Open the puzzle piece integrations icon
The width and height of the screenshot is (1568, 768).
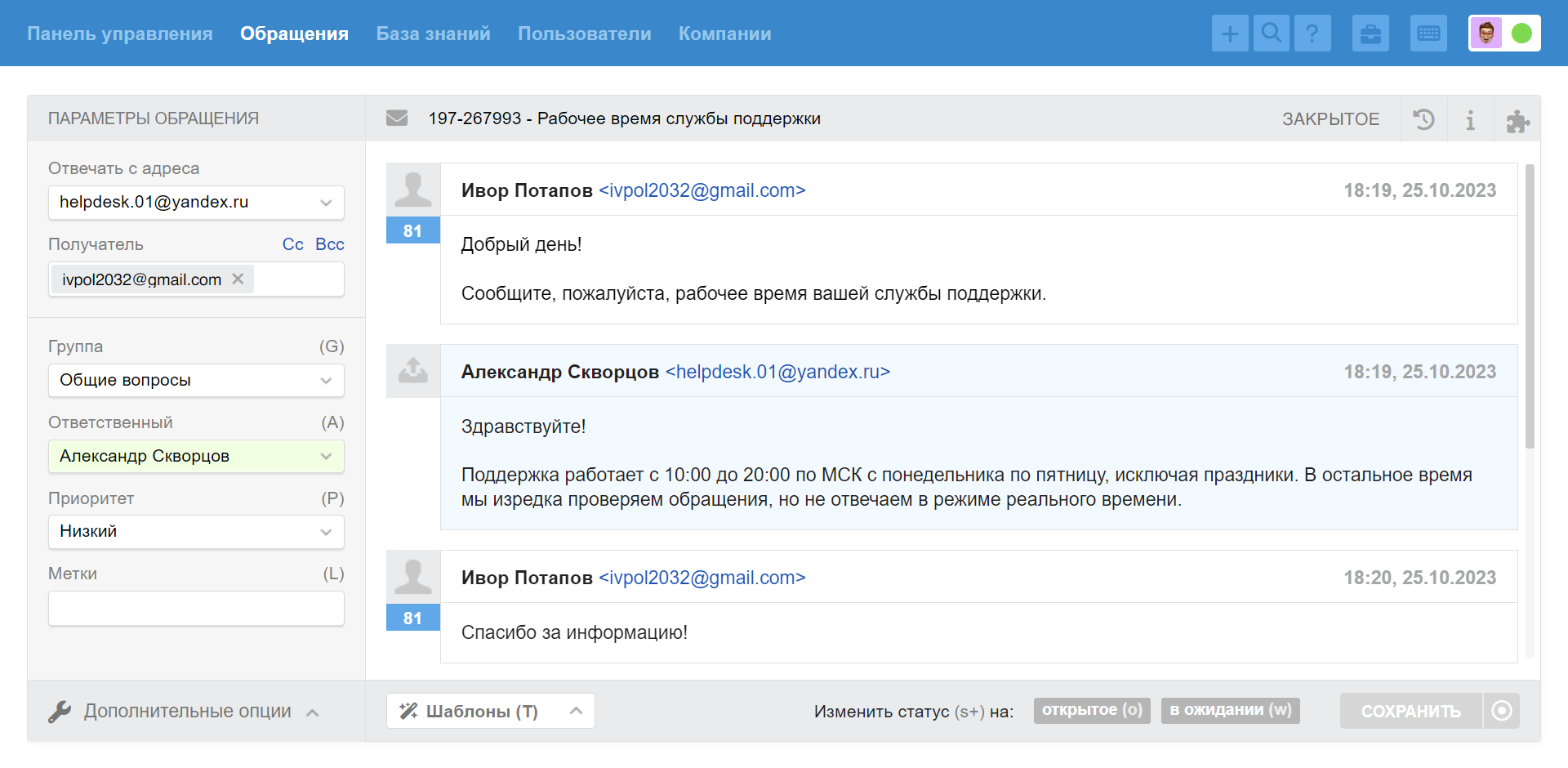[1517, 121]
